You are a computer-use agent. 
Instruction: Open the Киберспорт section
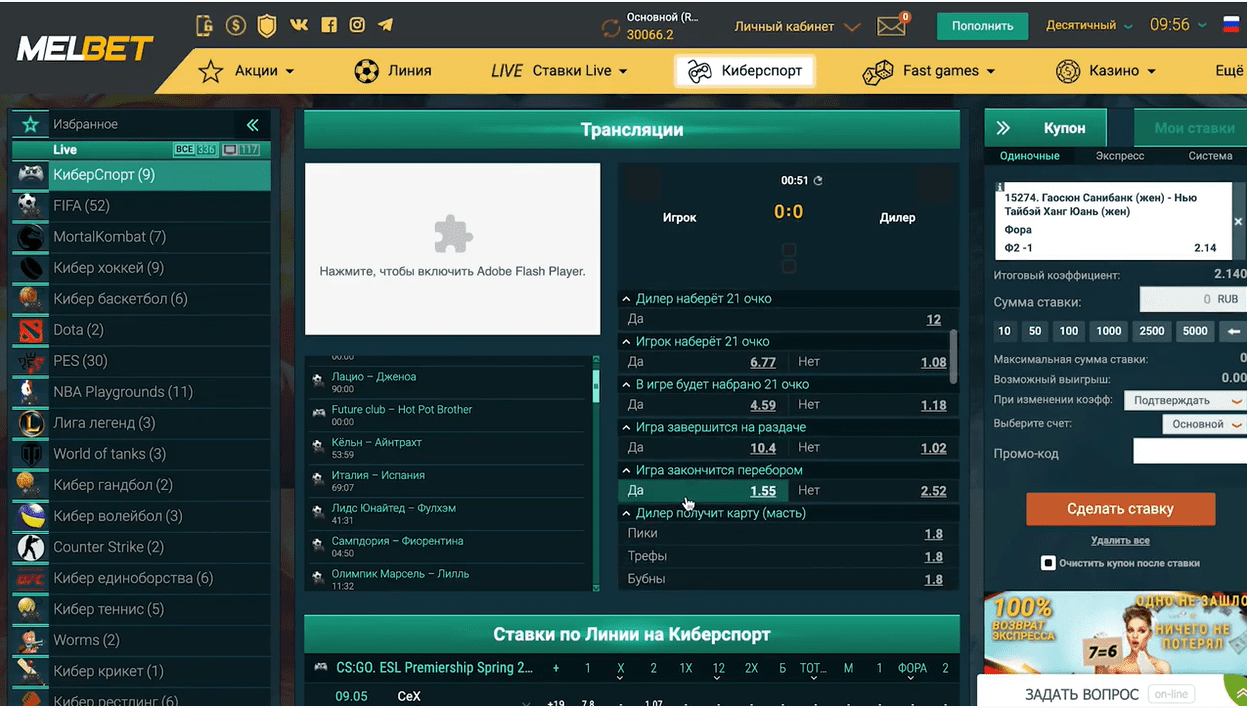(x=744, y=71)
